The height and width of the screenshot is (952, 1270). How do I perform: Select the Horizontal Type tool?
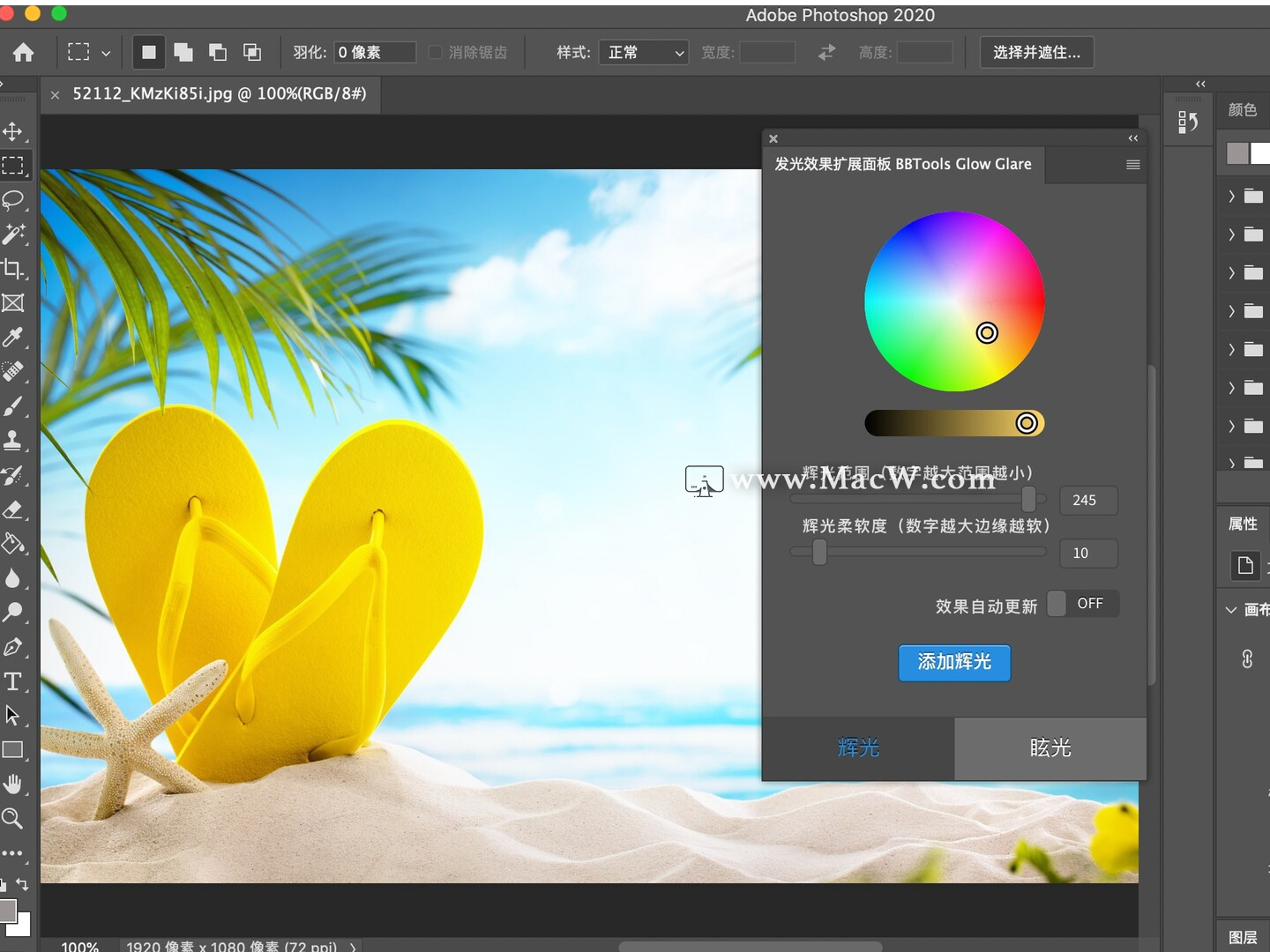pos(14,681)
